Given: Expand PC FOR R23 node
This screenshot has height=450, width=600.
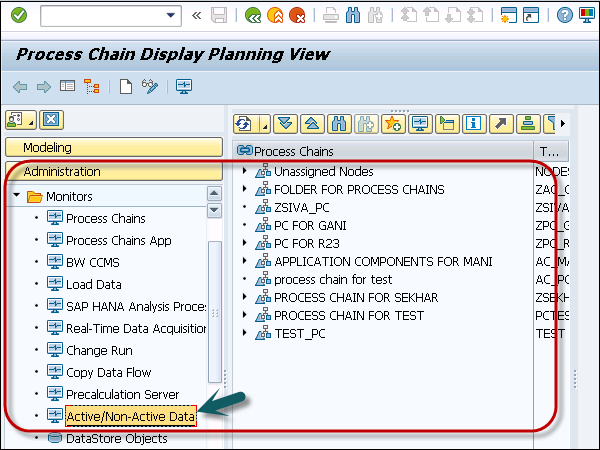Looking at the screenshot, I should pyautogui.click(x=245, y=243).
